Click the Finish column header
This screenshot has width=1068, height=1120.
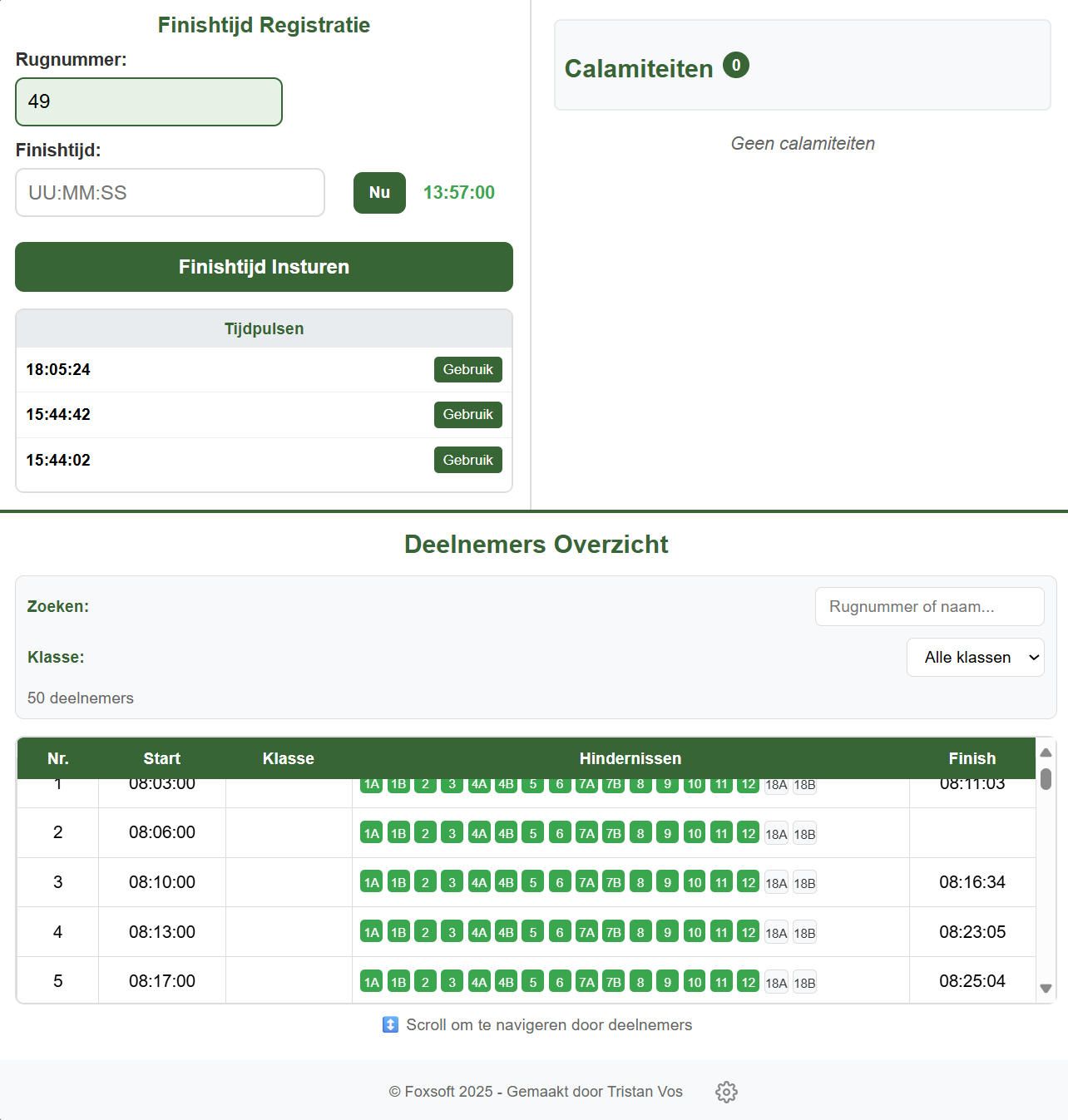(x=972, y=758)
